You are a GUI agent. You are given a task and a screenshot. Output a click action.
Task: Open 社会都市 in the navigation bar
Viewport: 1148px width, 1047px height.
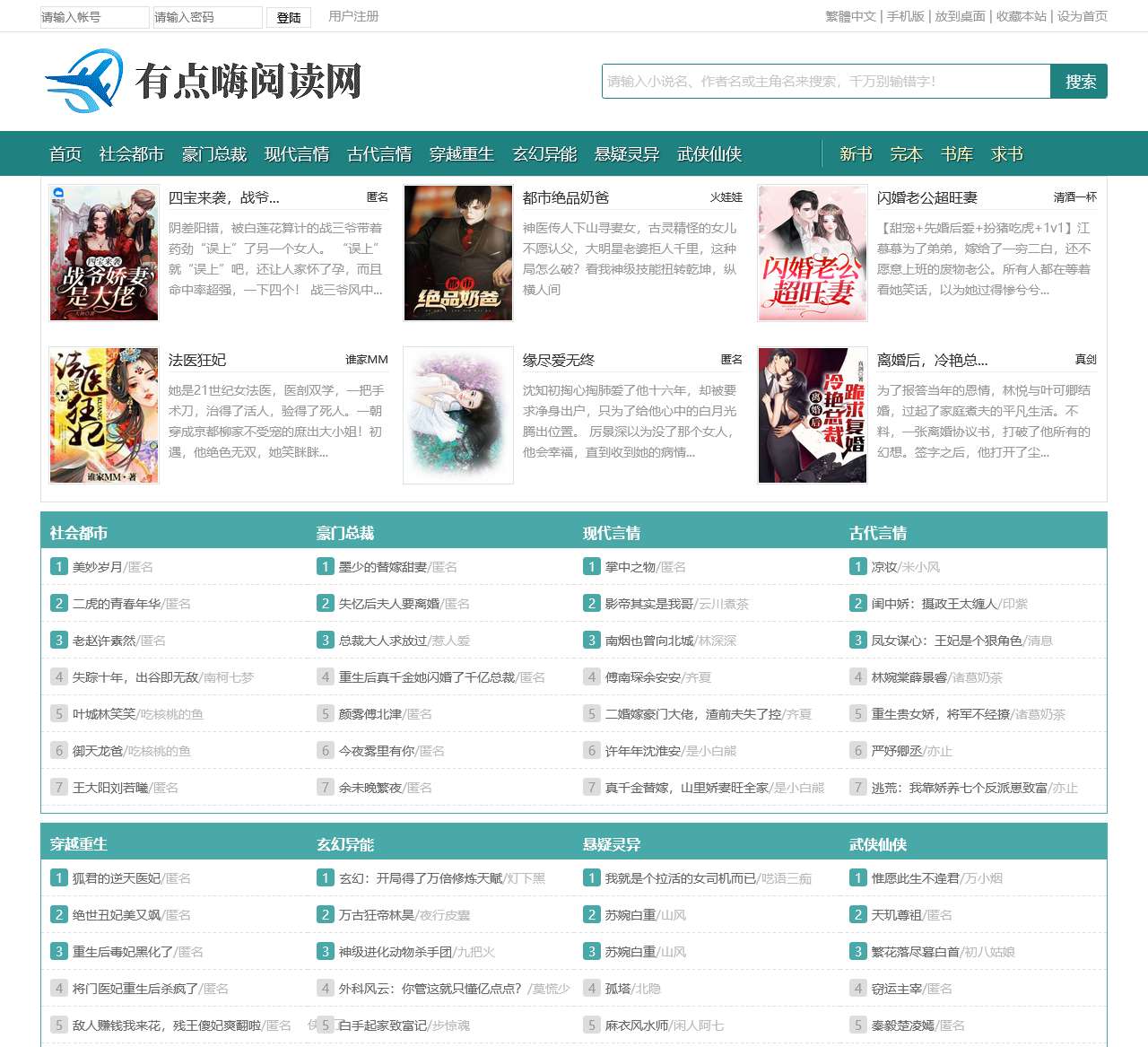(x=132, y=154)
